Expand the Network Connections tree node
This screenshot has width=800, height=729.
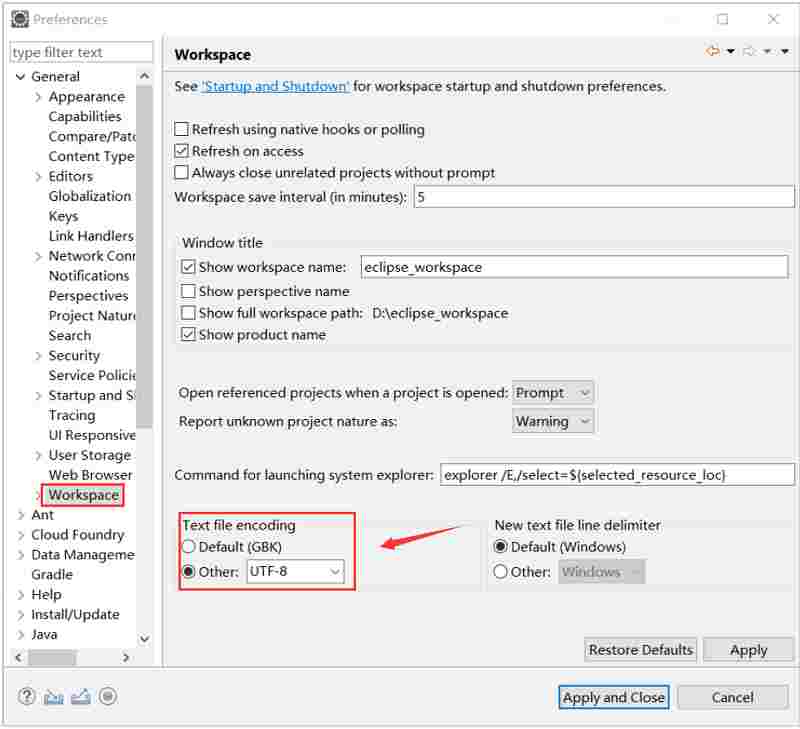[x=38, y=256]
